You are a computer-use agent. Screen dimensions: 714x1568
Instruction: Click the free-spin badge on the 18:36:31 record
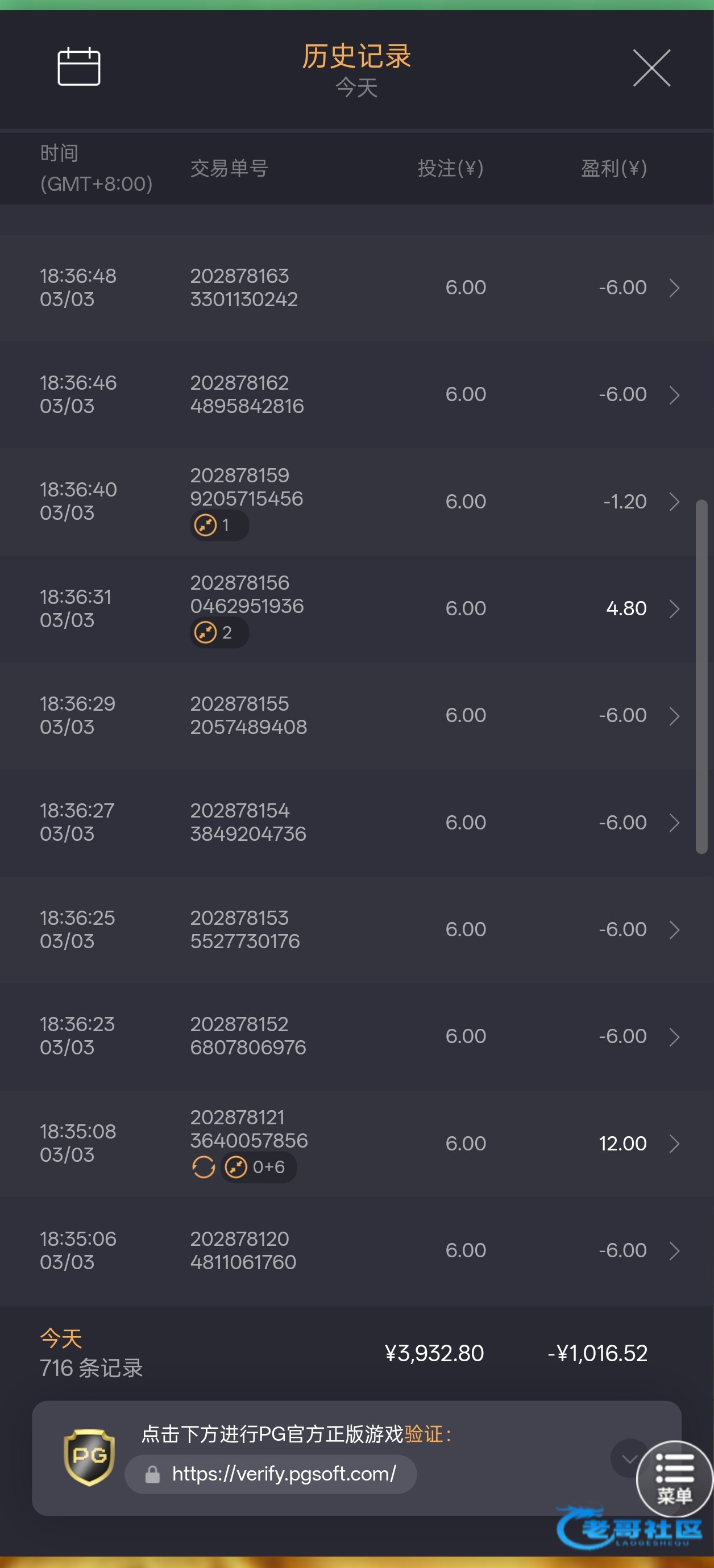coord(219,632)
